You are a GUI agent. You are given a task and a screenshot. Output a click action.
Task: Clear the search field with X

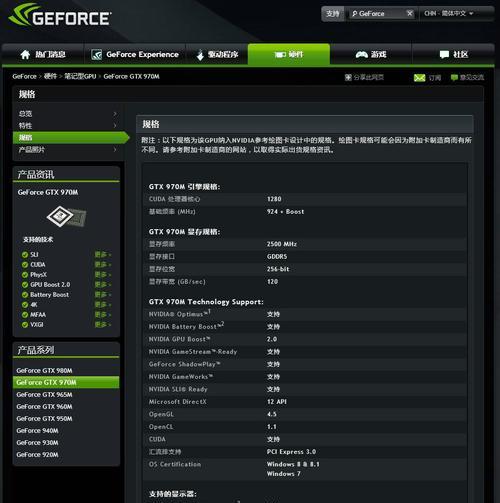[410, 13]
